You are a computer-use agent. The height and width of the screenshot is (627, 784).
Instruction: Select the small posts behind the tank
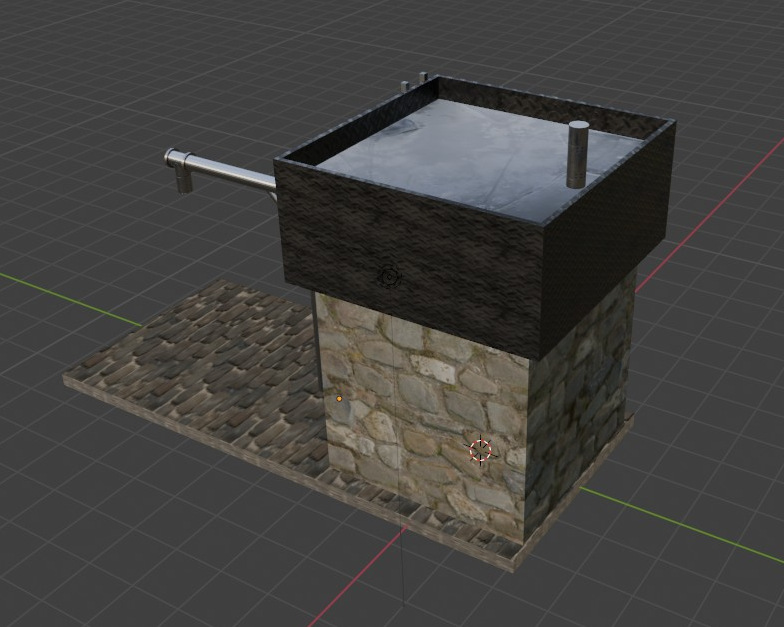tap(414, 82)
